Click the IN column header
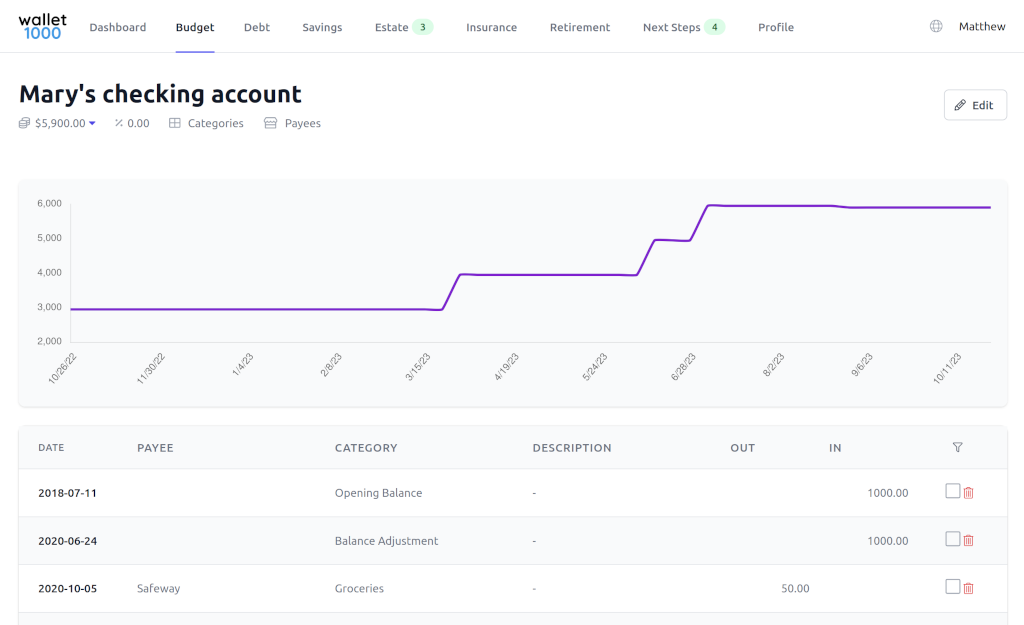This screenshot has height=625, width=1024. coord(835,447)
